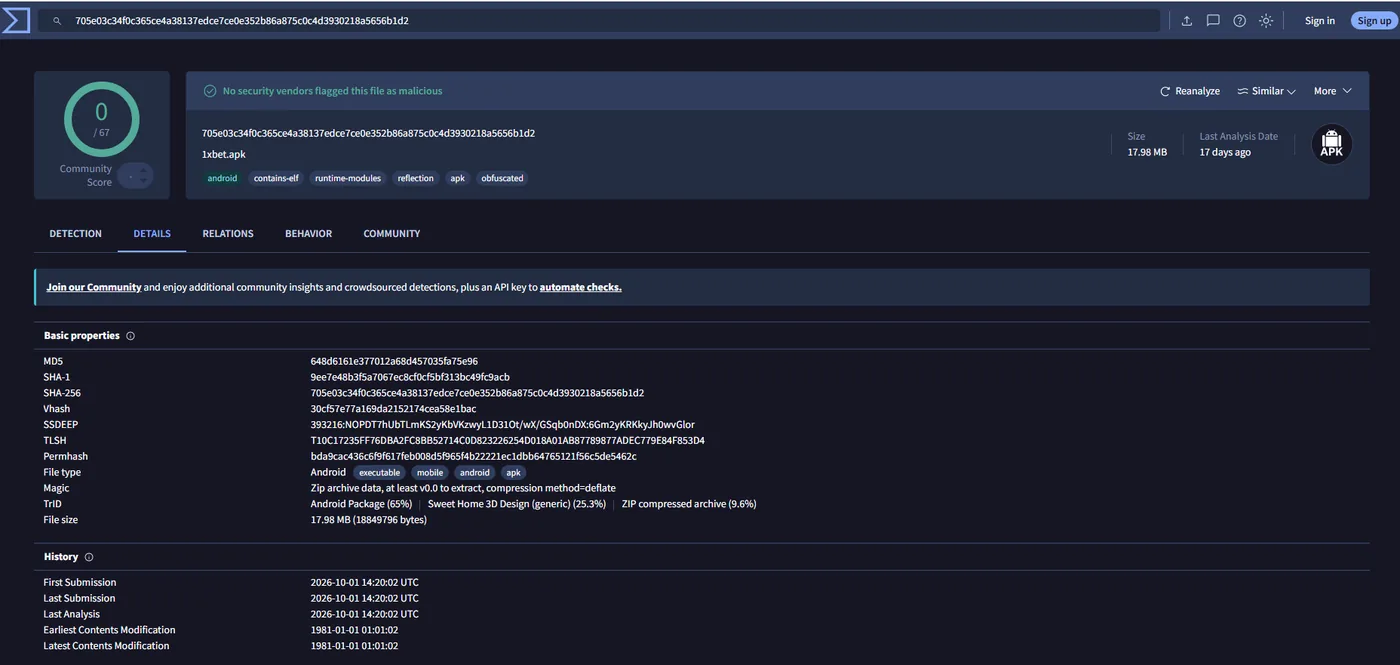This screenshot has height=665, width=1400.
Task: Click the APK file type icon
Action: pos(1332,144)
